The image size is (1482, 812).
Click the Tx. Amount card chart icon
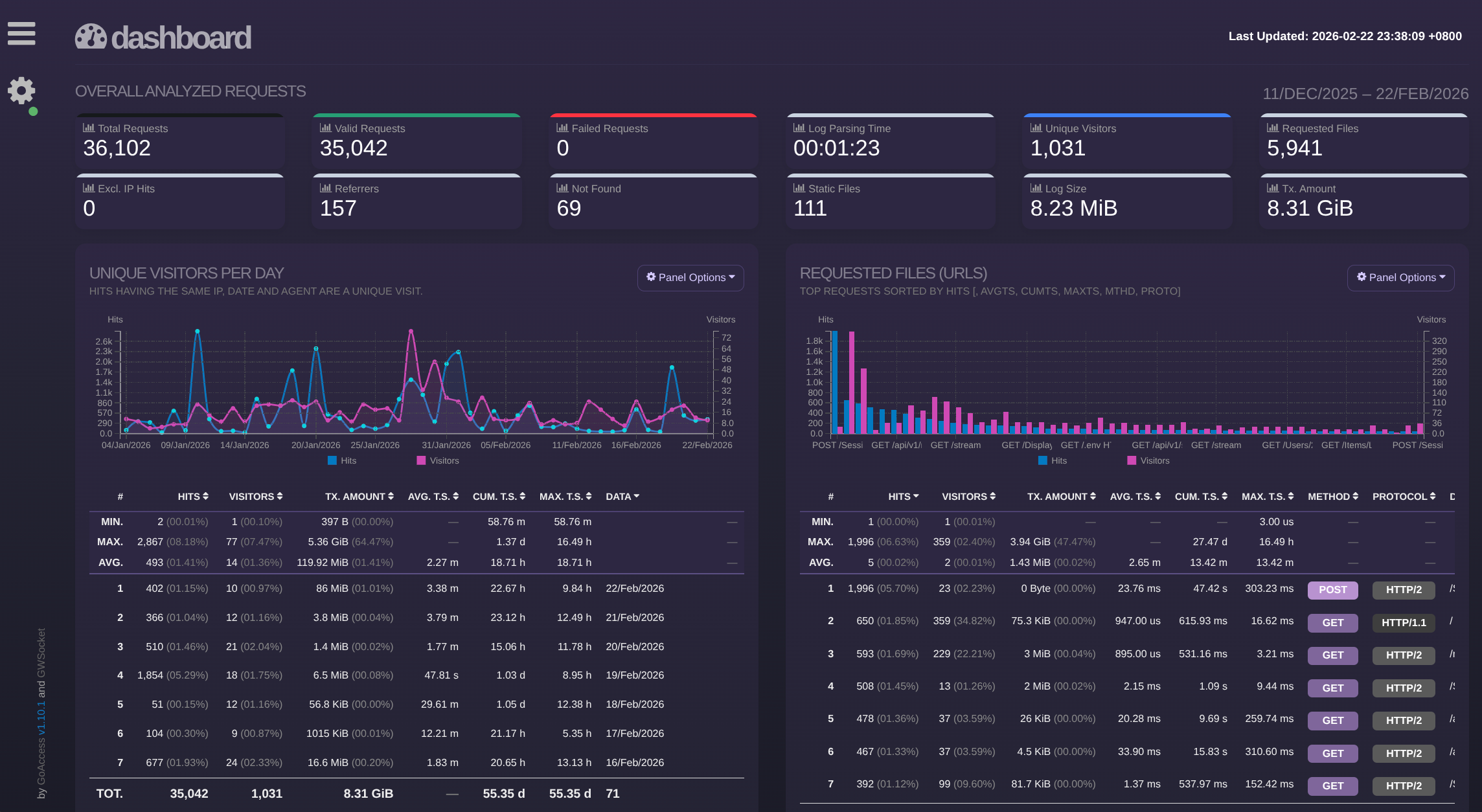[1273, 188]
